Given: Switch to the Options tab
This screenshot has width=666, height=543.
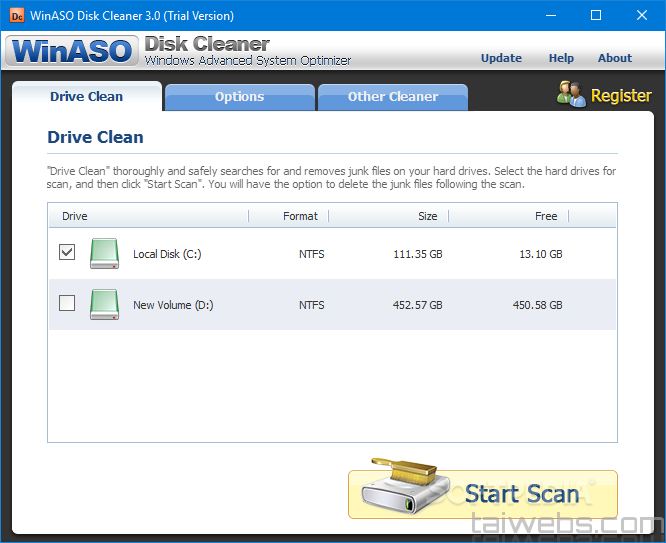Looking at the screenshot, I should [x=239, y=97].
